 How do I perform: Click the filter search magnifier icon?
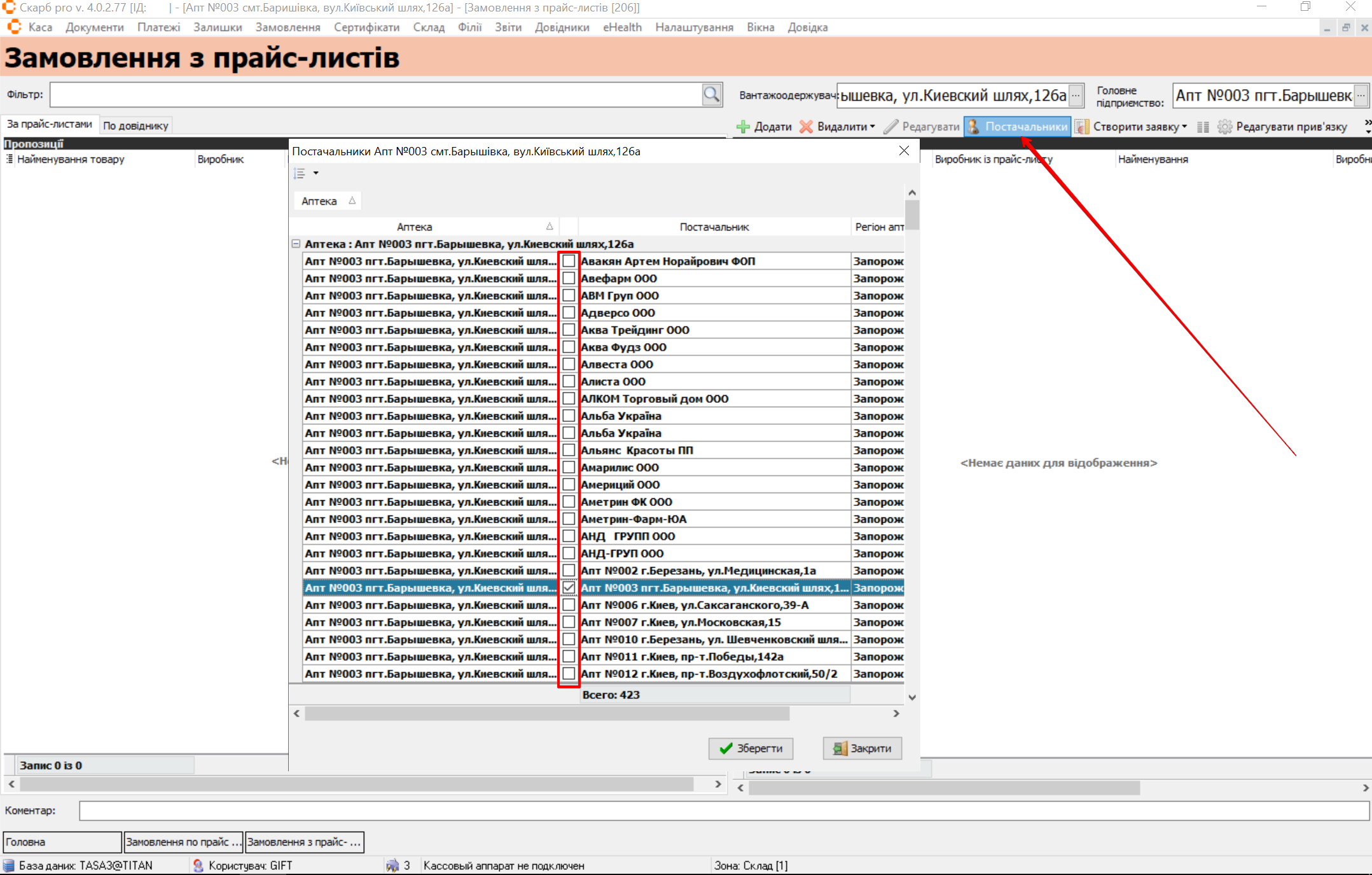point(711,95)
